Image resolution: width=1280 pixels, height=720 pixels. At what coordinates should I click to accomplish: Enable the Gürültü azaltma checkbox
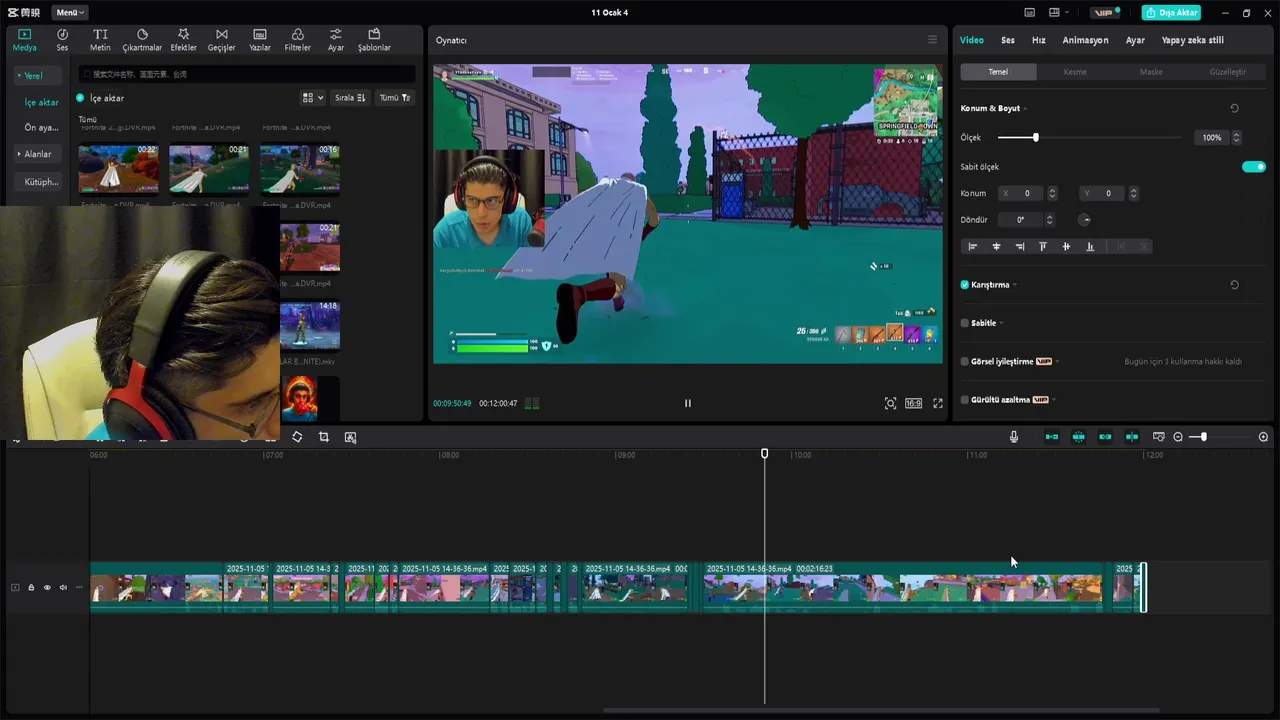coord(965,400)
